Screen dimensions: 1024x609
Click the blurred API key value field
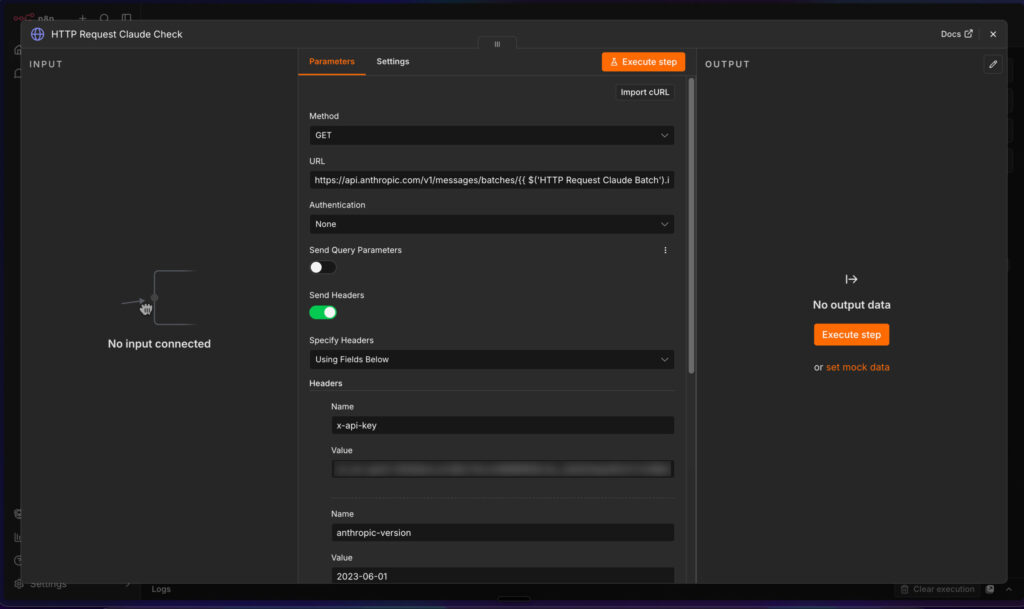point(502,469)
